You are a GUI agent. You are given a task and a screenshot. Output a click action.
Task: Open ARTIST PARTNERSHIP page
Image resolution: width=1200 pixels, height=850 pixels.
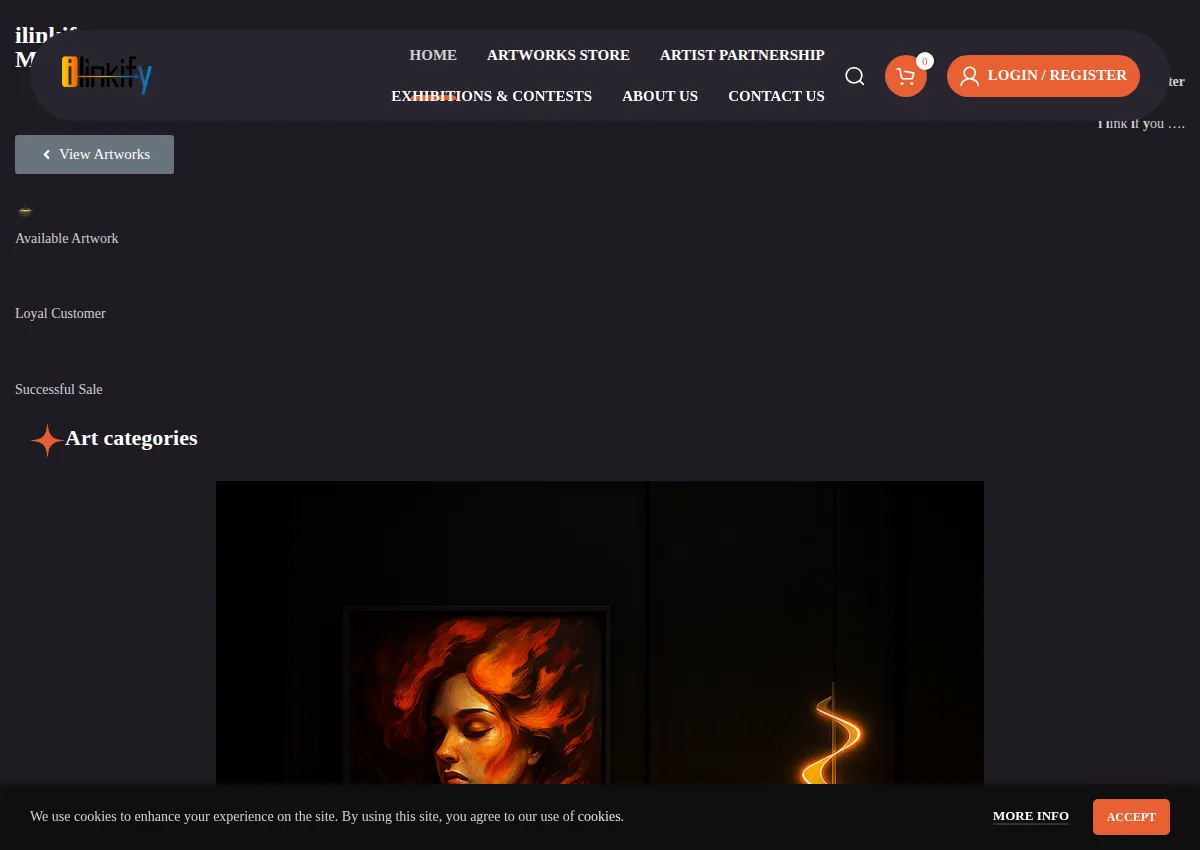tap(742, 55)
